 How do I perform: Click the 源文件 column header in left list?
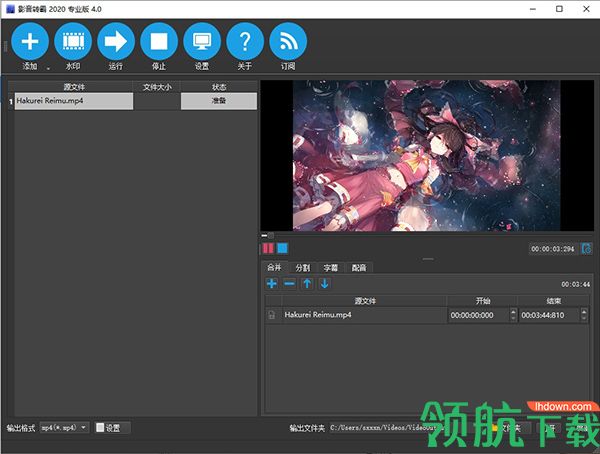(x=74, y=87)
